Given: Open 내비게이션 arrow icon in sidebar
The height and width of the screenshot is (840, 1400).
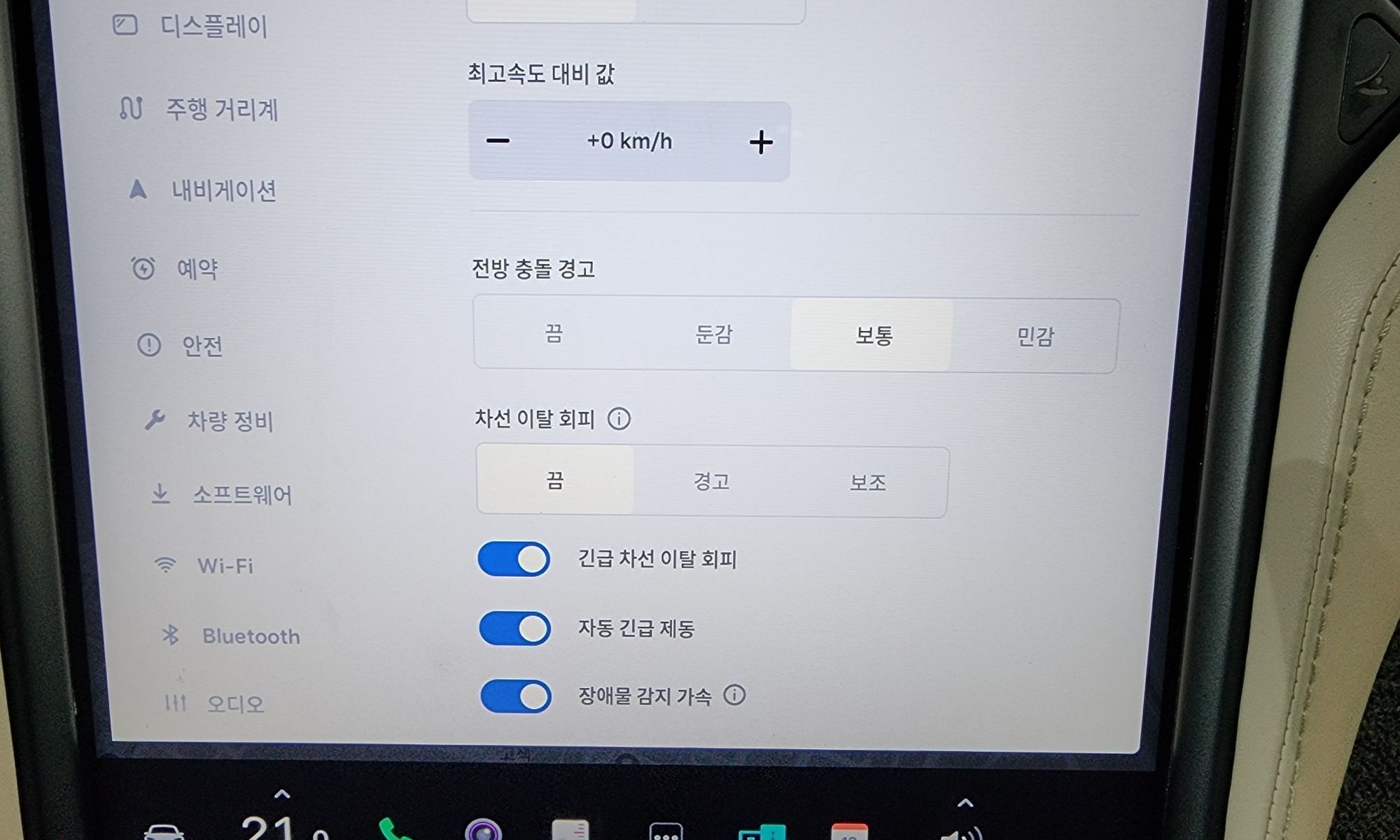Looking at the screenshot, I should coord(138,189).
